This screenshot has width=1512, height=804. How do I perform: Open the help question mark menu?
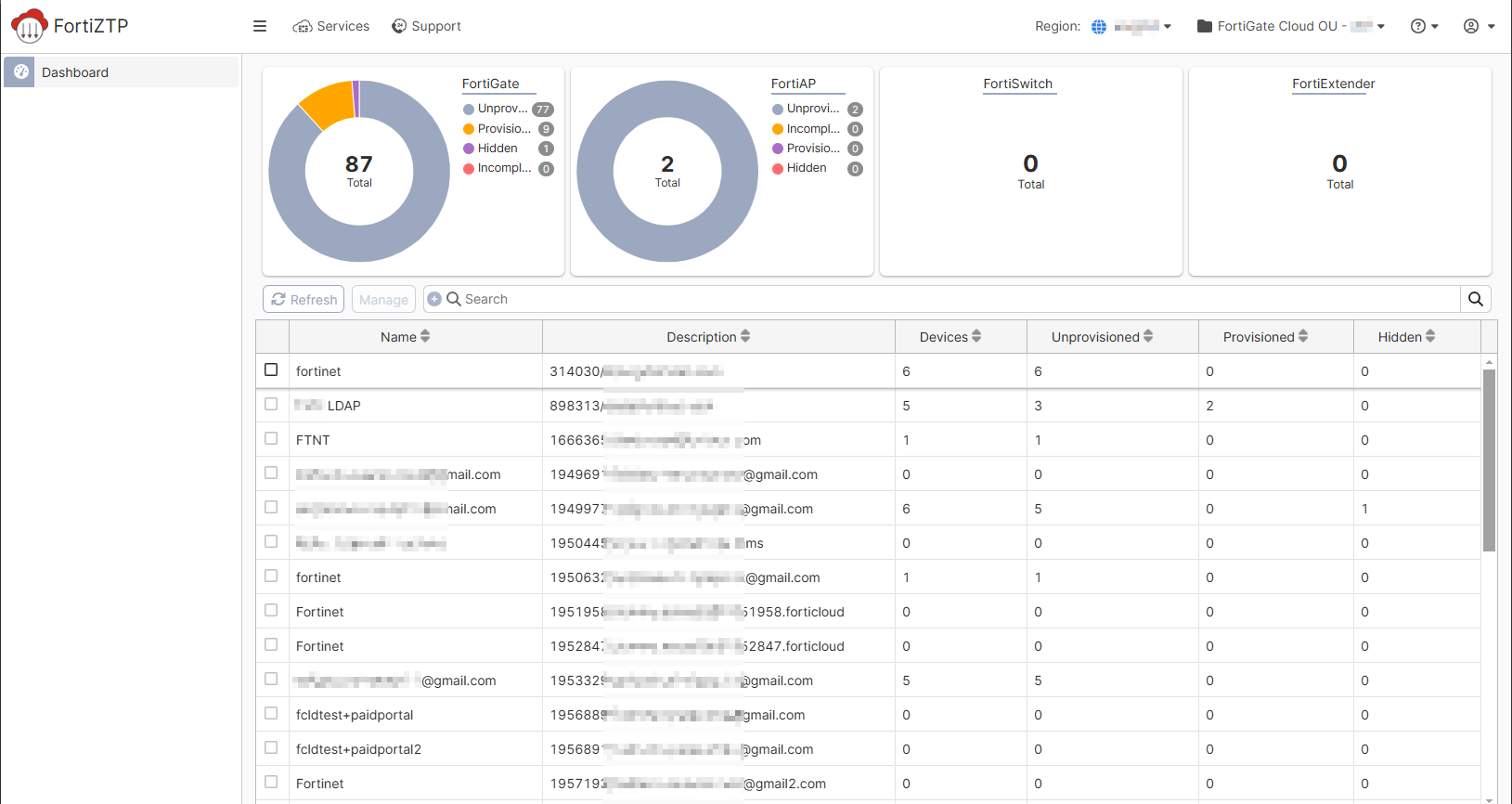click(1424, 26)
